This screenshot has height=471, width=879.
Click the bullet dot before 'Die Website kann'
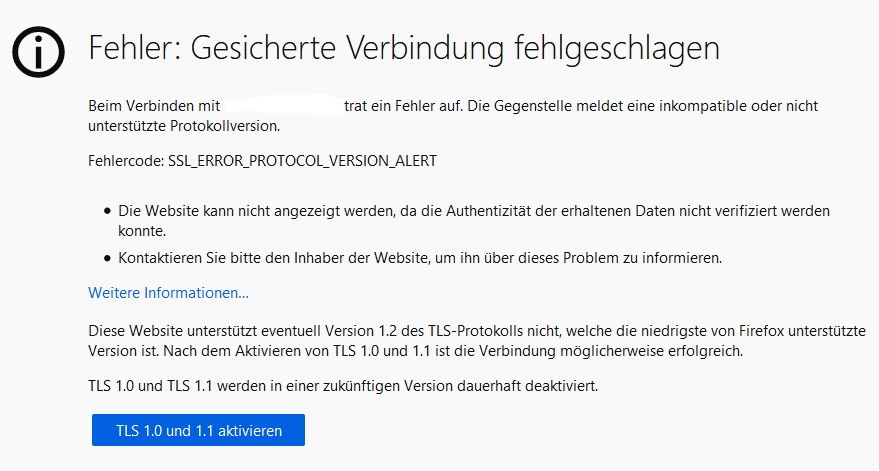108,212
